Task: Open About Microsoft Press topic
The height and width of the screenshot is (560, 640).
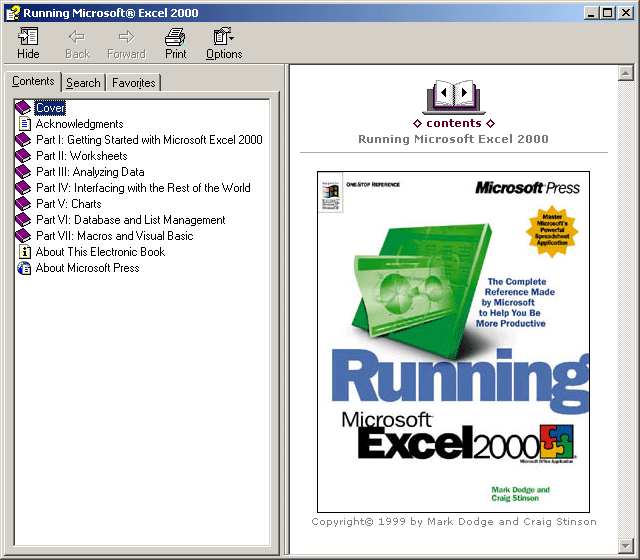Action: coord(87,268)
